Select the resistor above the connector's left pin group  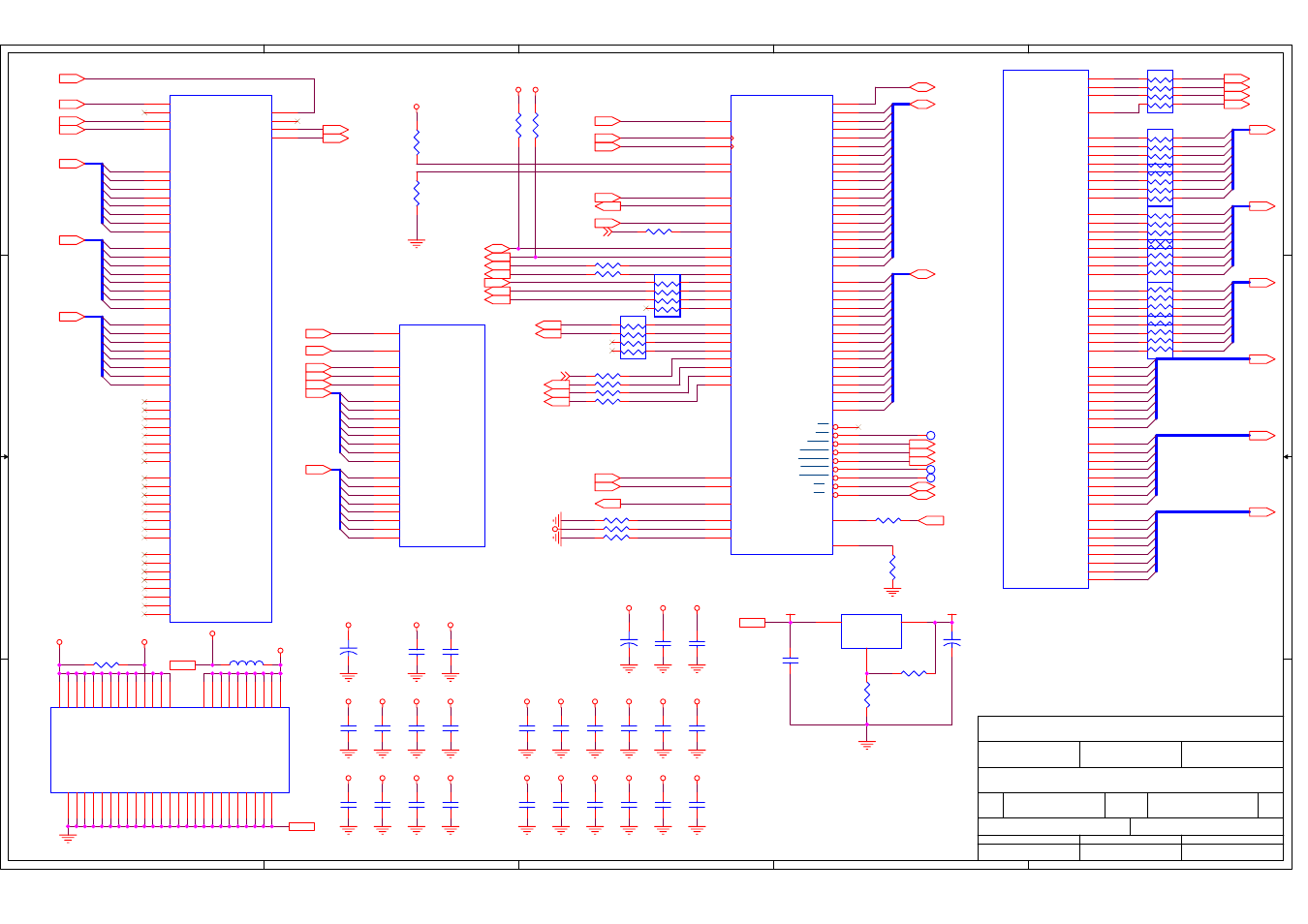click(107, 665)
